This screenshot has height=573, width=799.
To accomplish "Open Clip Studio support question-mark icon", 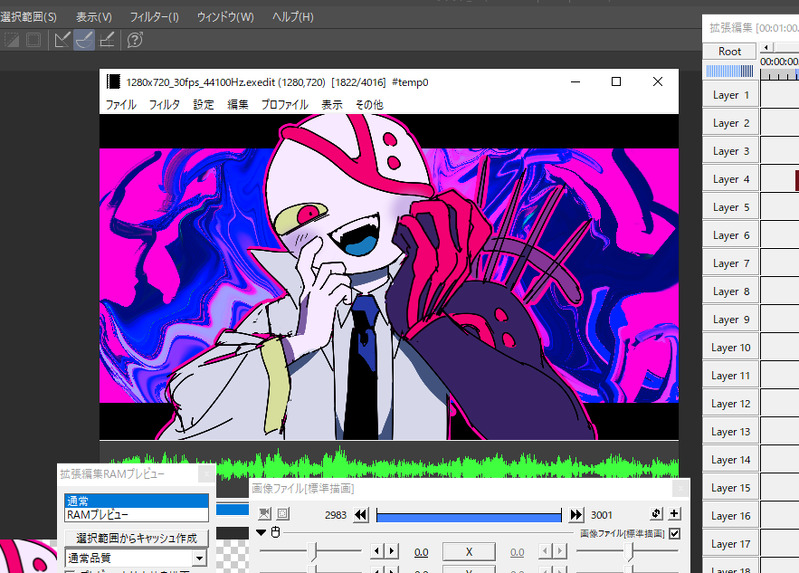I will click(x=135, y=40).
